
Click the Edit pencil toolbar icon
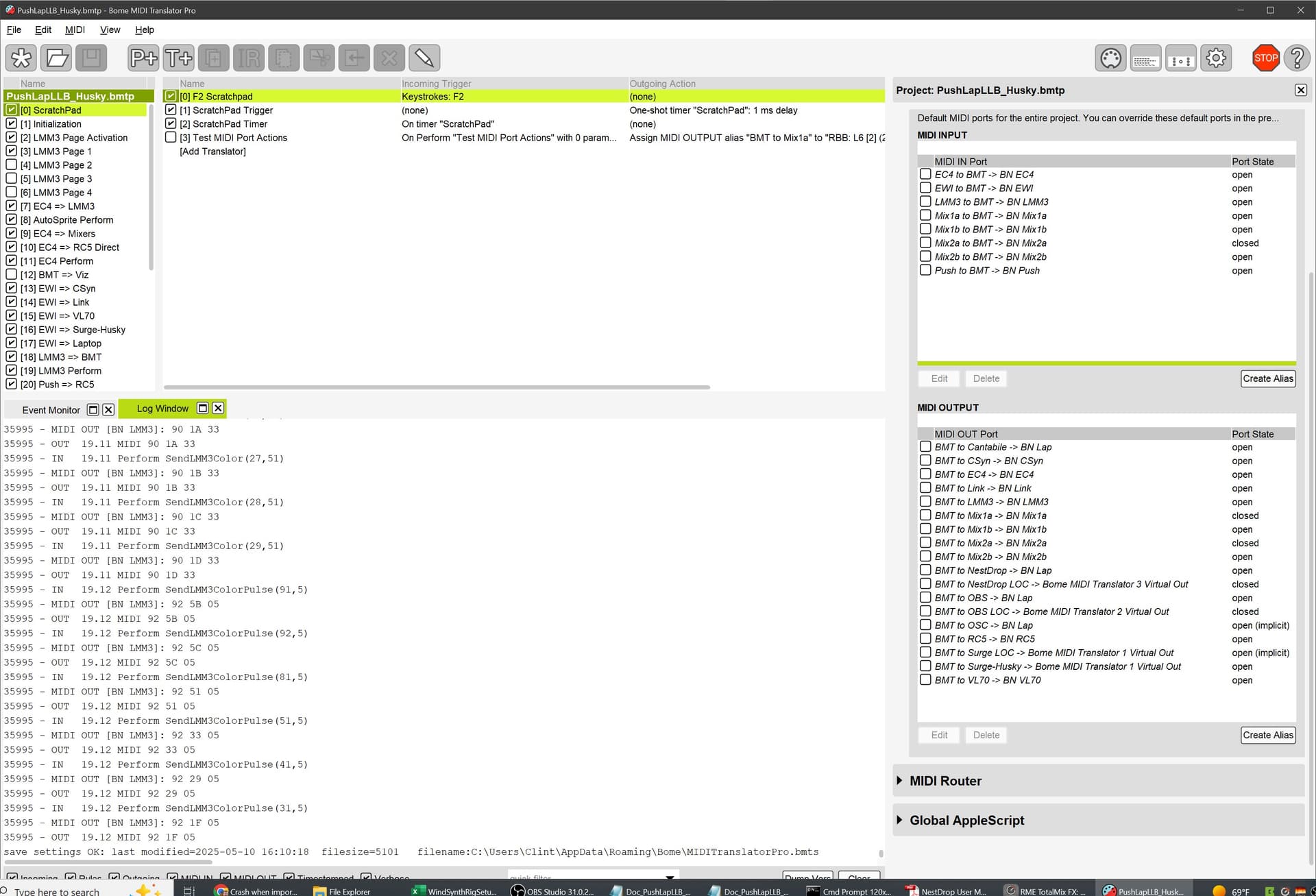tap(424, 58)
